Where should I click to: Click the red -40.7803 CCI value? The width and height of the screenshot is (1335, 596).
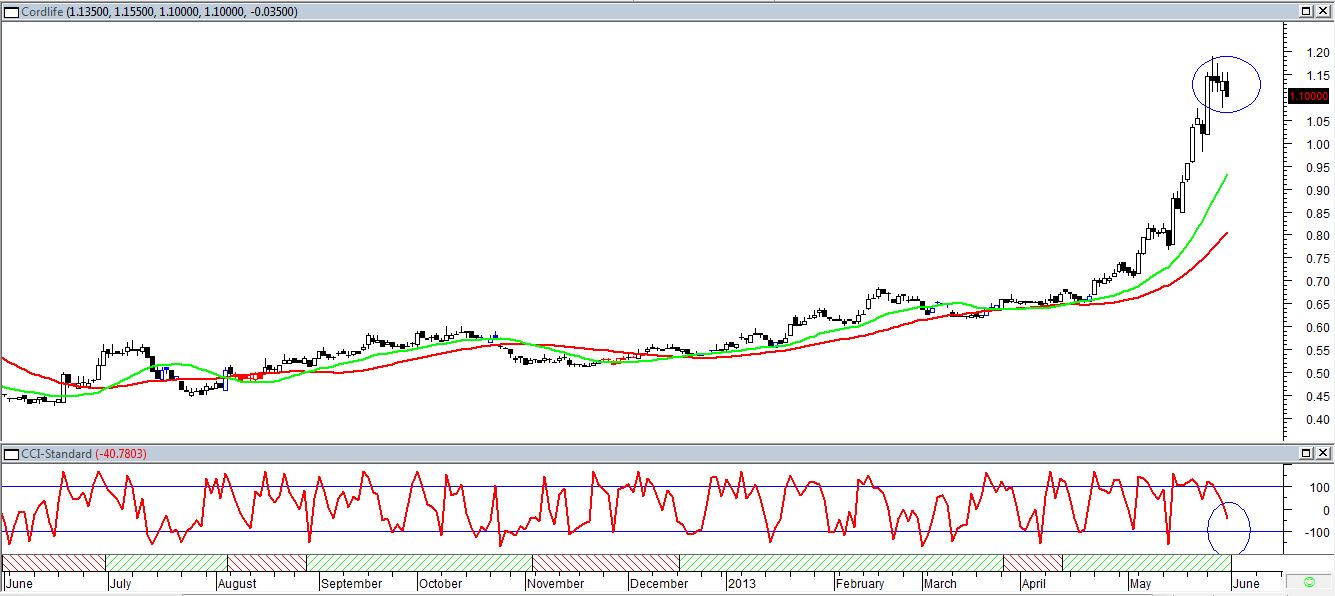(x=121, y=454)
